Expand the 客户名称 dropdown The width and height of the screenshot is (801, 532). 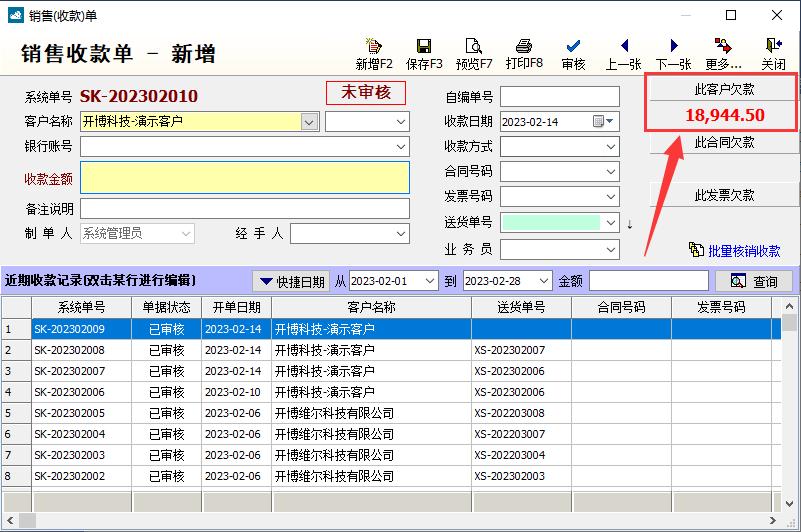click(x=309, y=122)
